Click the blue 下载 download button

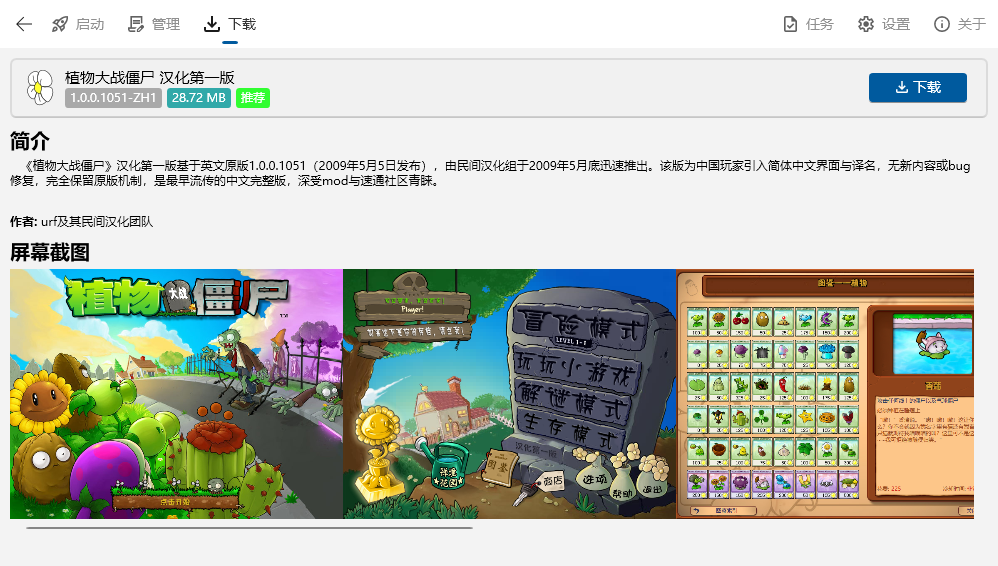918,87
